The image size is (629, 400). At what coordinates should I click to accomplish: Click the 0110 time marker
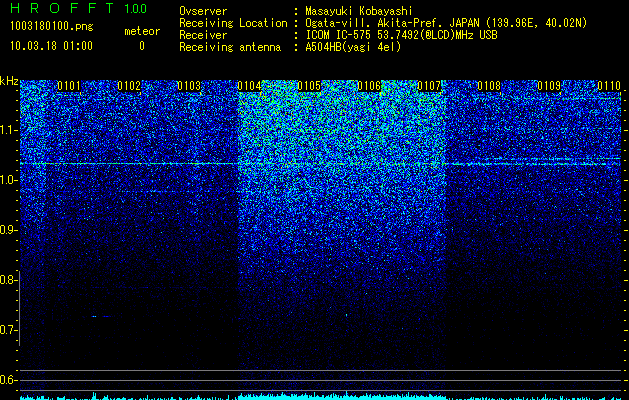(609, 86)
